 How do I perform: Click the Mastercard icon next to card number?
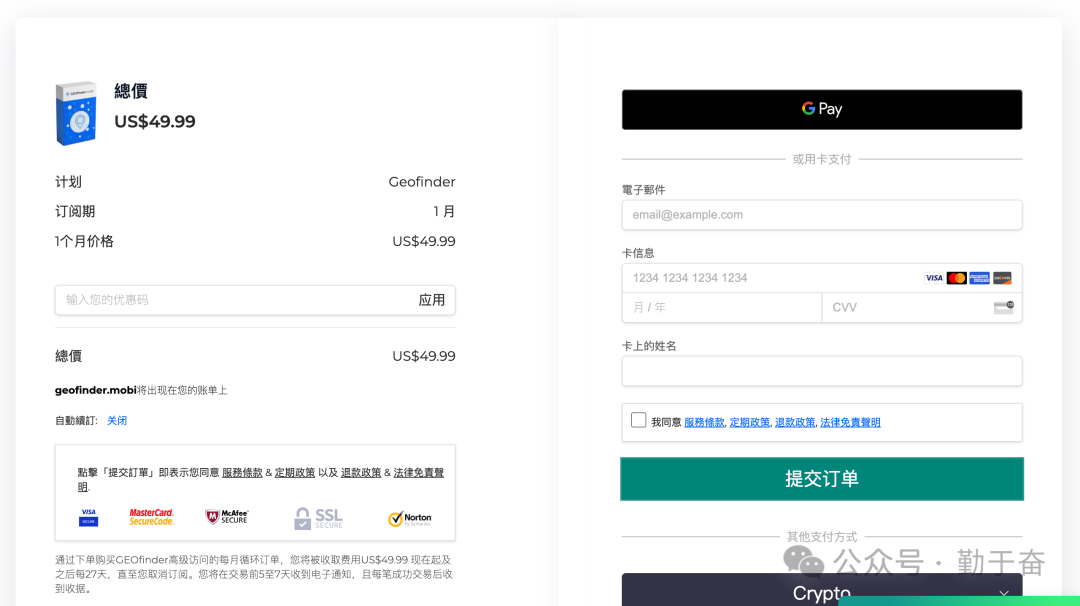point(956,277)
